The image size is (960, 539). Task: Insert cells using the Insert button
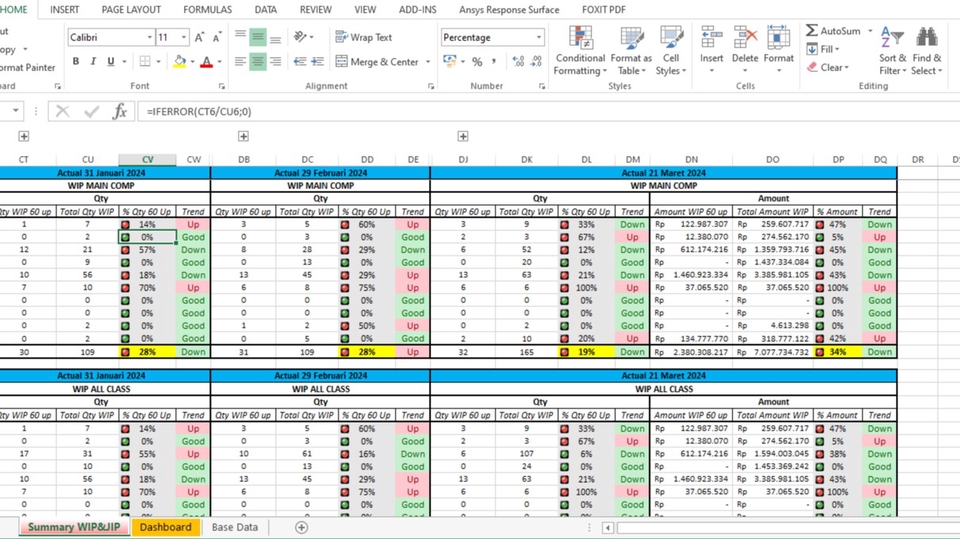click(x=711, y=50)
